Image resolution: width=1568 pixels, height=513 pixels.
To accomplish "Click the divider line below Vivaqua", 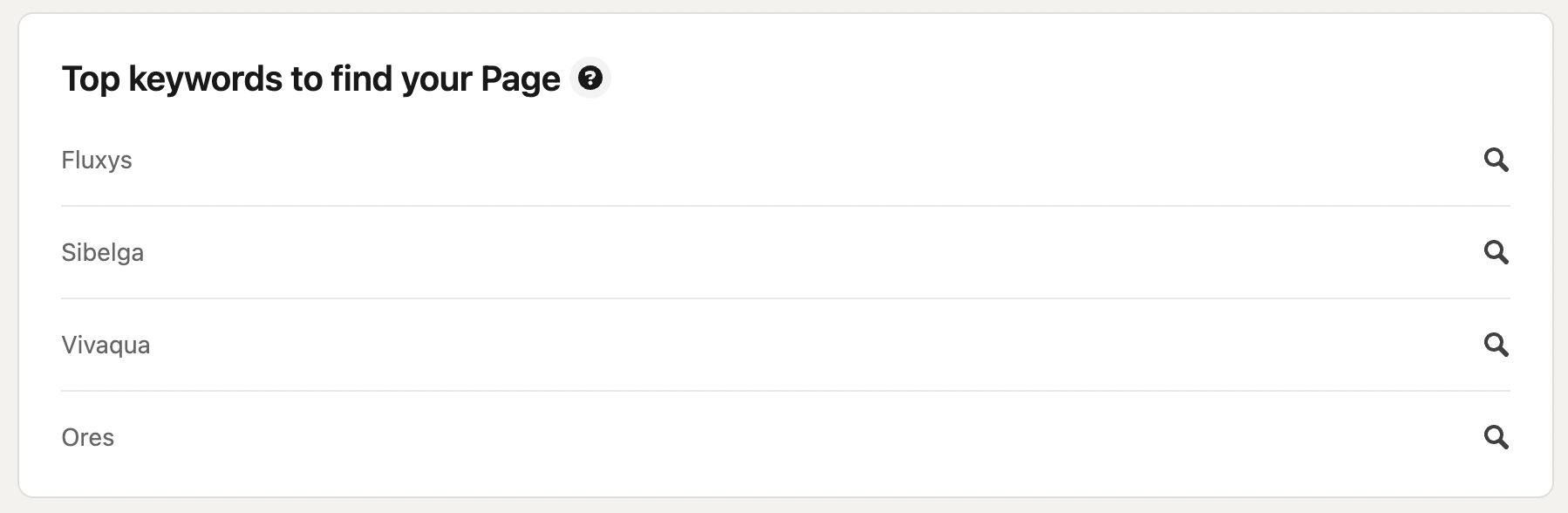I will click(x=785, y=391).
